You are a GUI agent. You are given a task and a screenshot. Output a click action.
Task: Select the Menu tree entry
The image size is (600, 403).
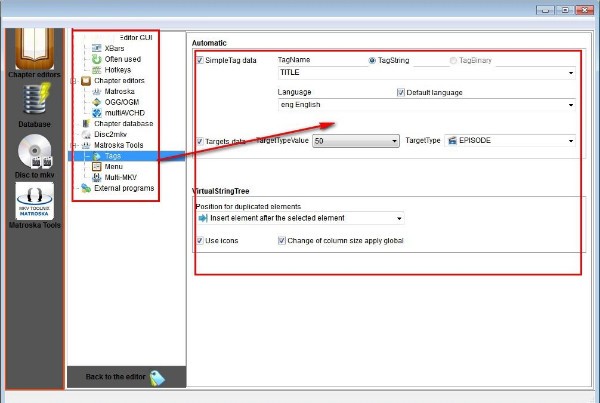(x=114, y=166)
